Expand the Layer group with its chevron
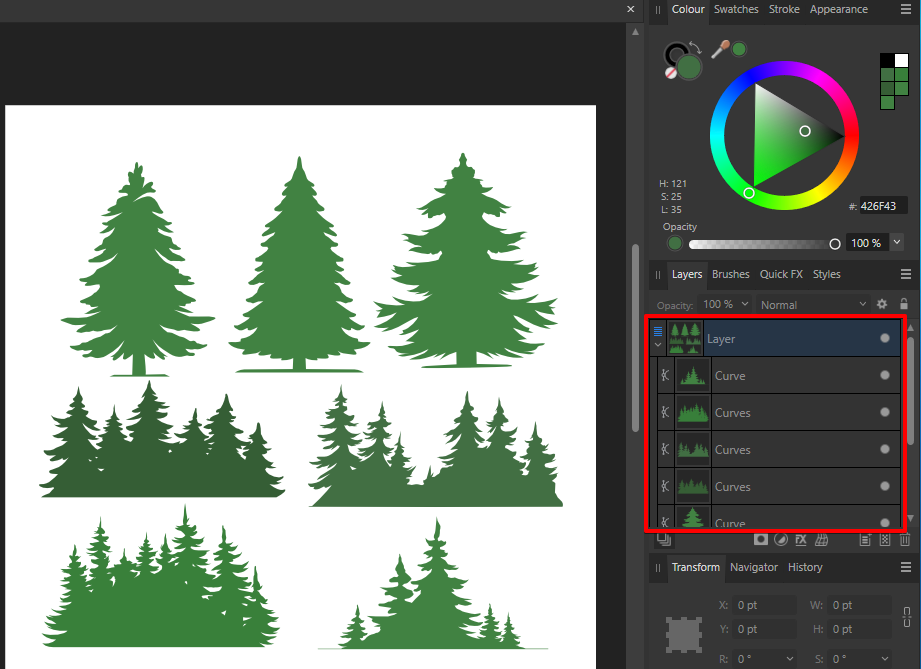The image size is (921, 669). [658, 345]
